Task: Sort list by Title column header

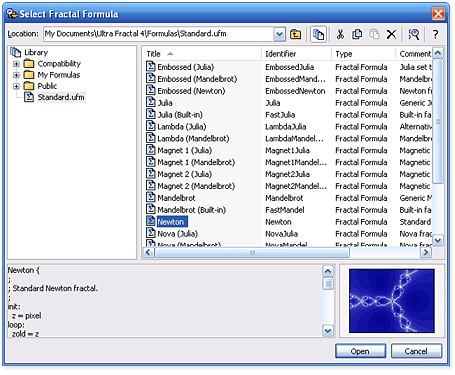Action: [x=202, y=54]
